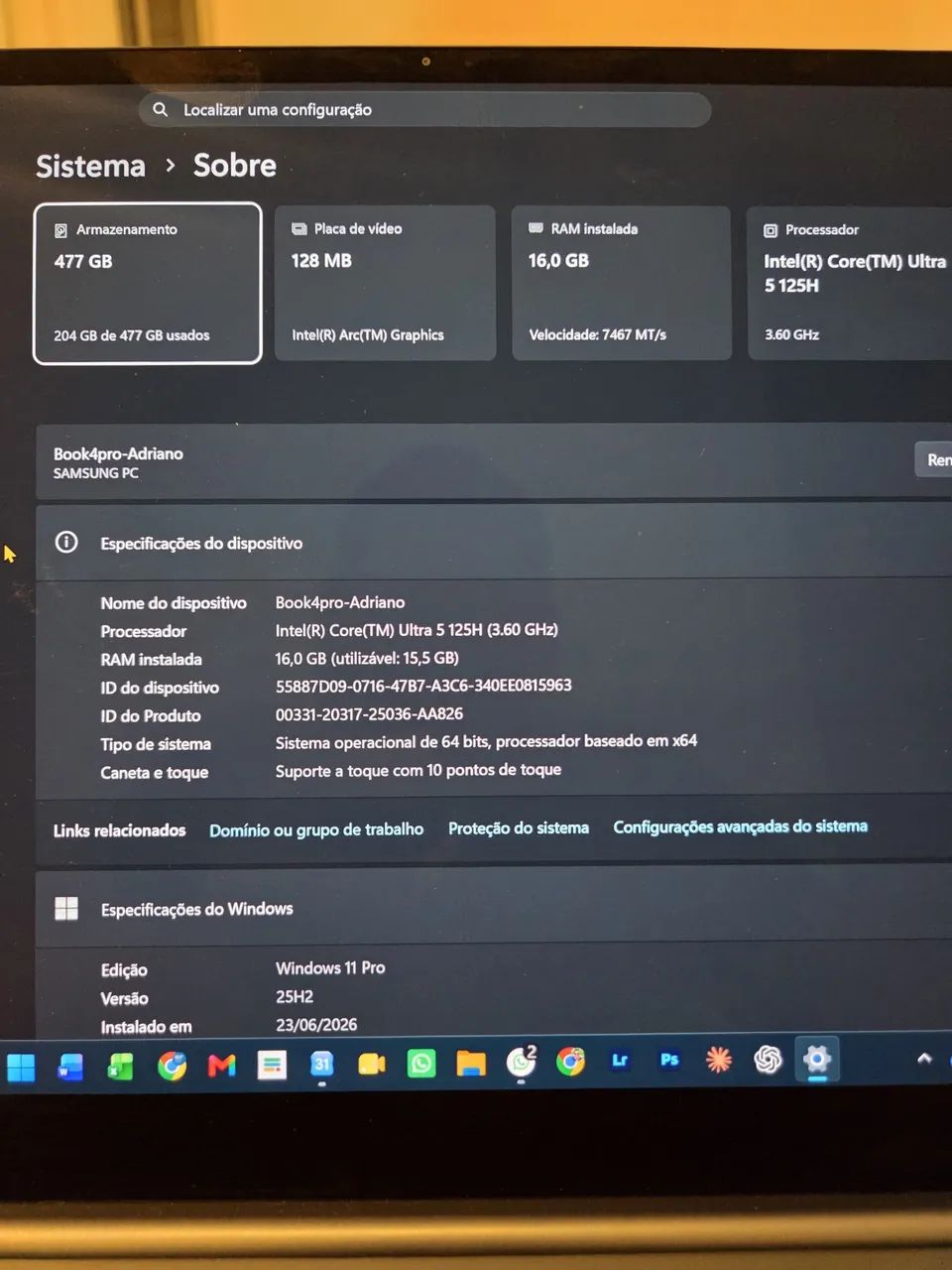
Task: Click the chip icon in the Processador card
Action: pos(771,230)
